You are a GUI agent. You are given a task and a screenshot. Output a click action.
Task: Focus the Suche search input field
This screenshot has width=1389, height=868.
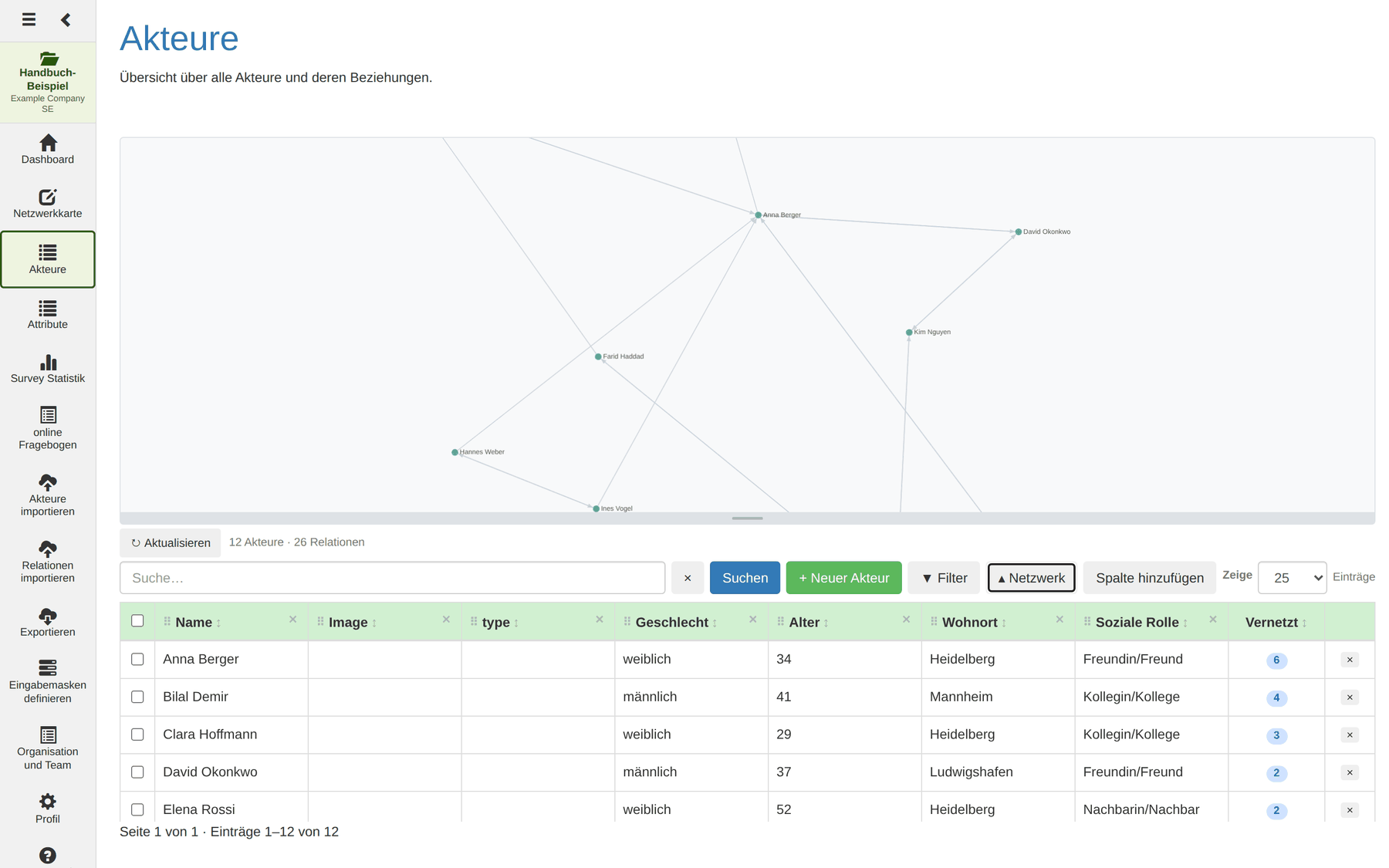392,578
